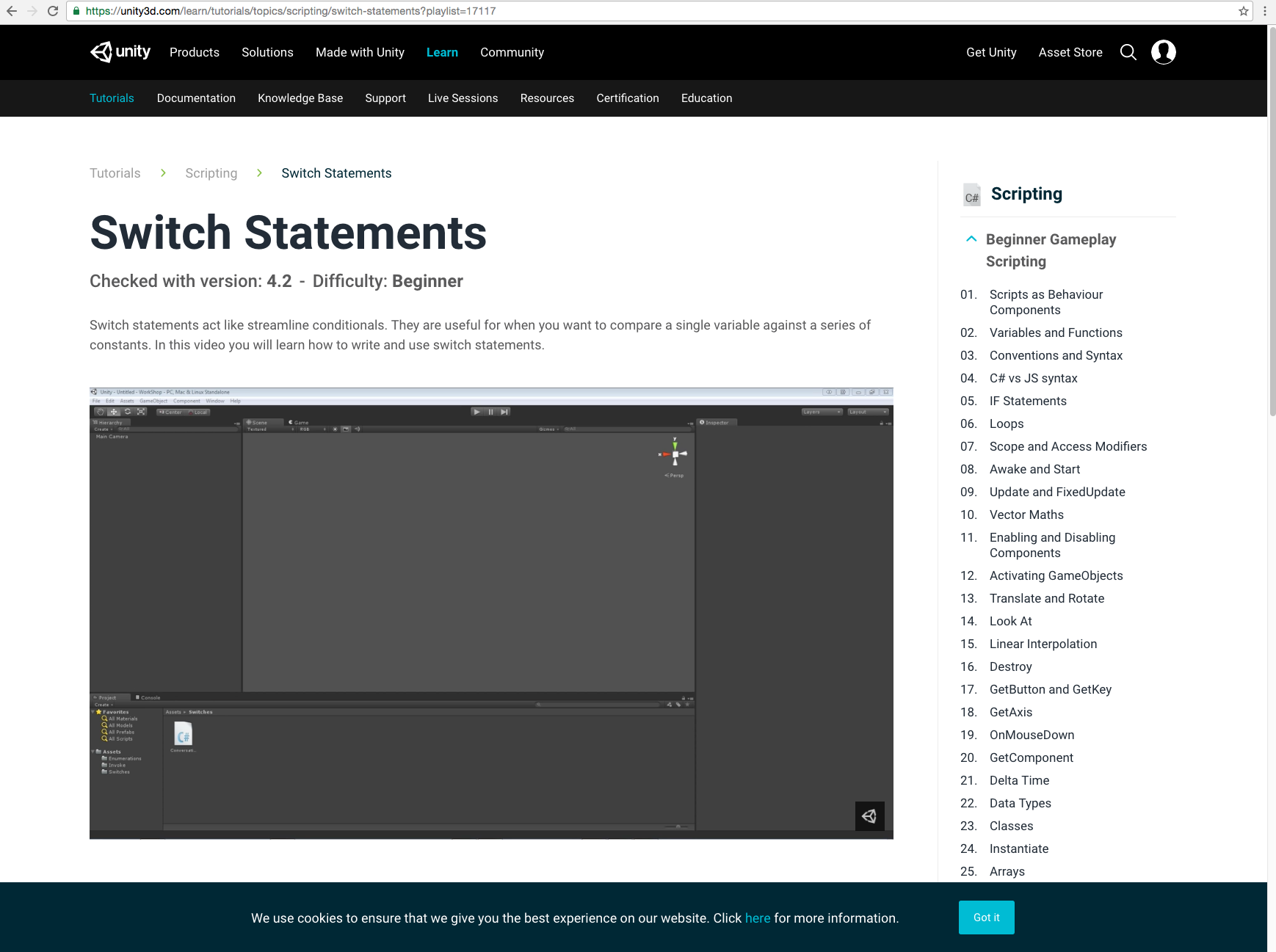Click Switch Statements breadcrumb
The image size is (1276, 952).
point(336,173)
